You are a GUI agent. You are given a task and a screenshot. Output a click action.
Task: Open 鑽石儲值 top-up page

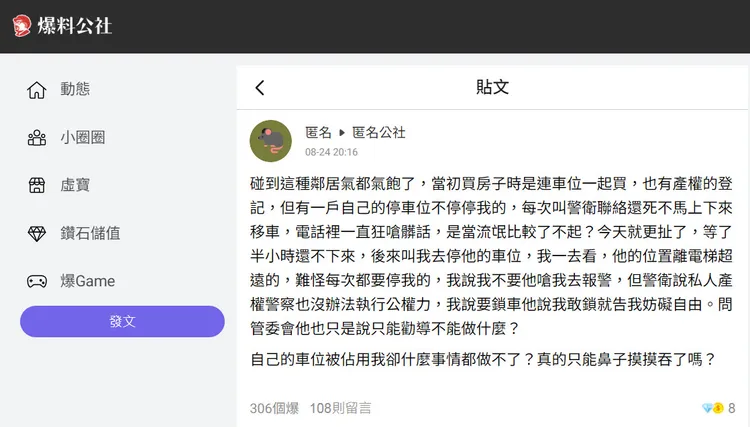90,233
